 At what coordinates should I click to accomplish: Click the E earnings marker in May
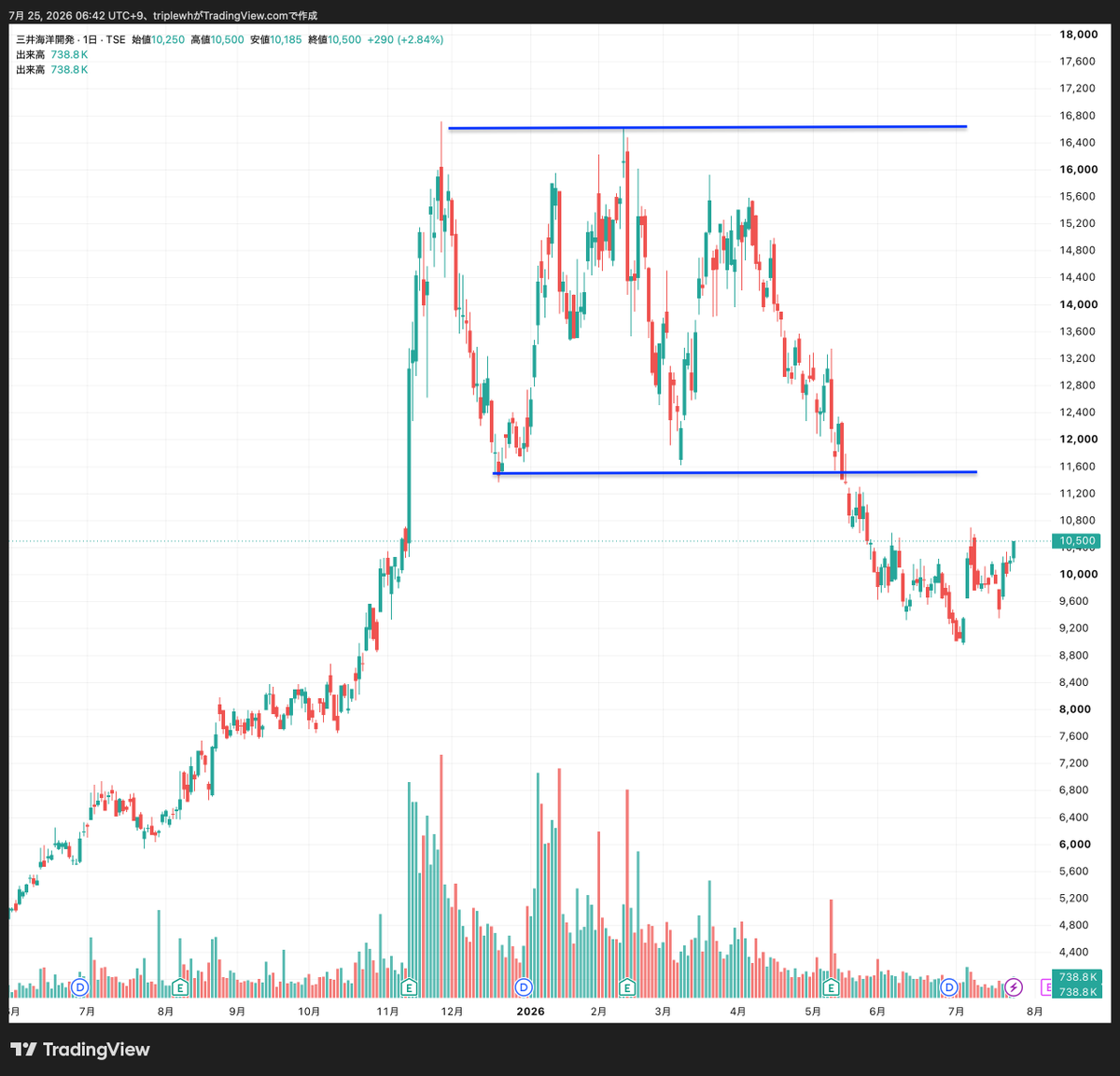click(x=831, y=986)
